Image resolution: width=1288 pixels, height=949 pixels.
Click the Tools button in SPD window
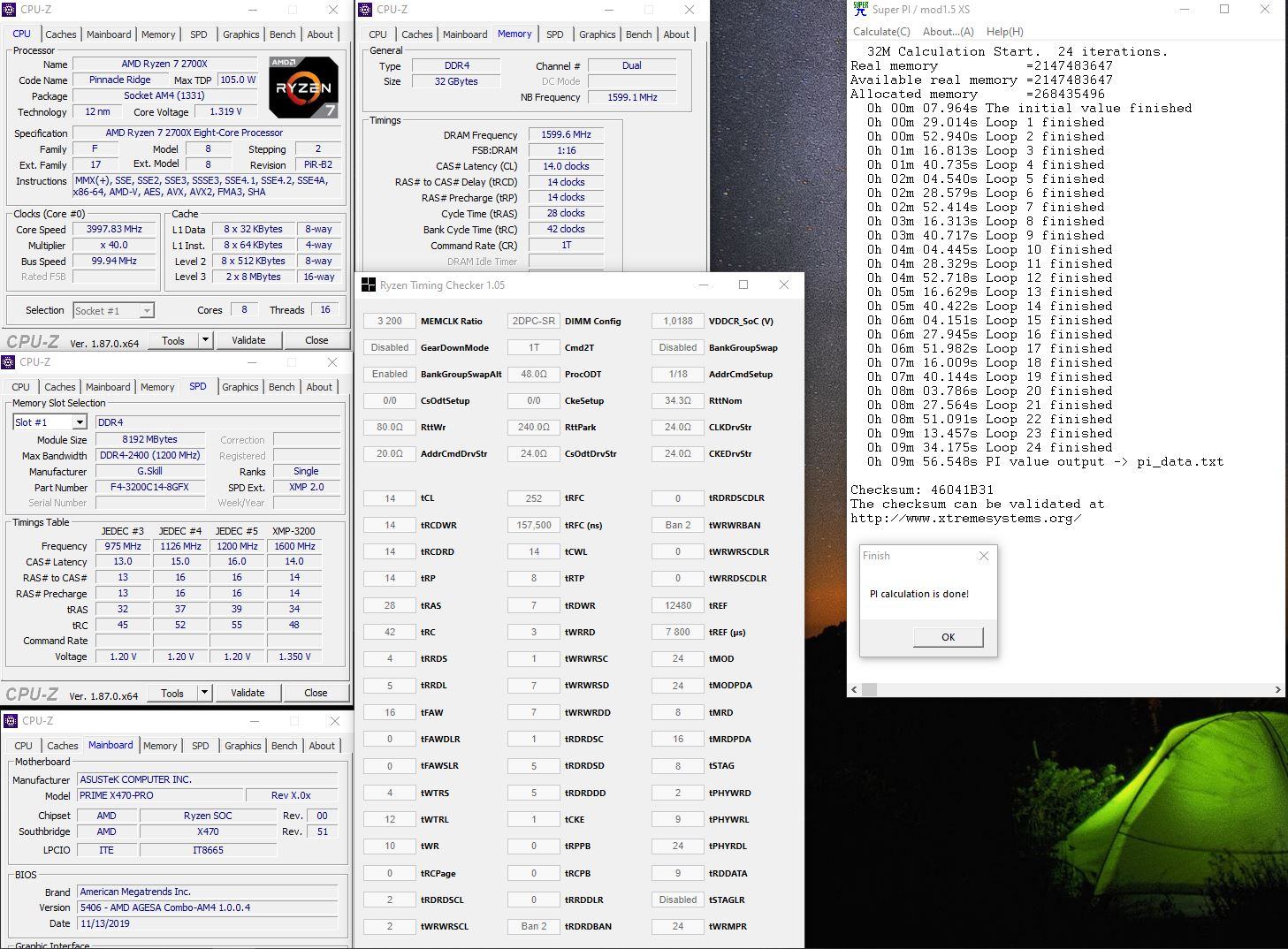[x=172, y=693]
